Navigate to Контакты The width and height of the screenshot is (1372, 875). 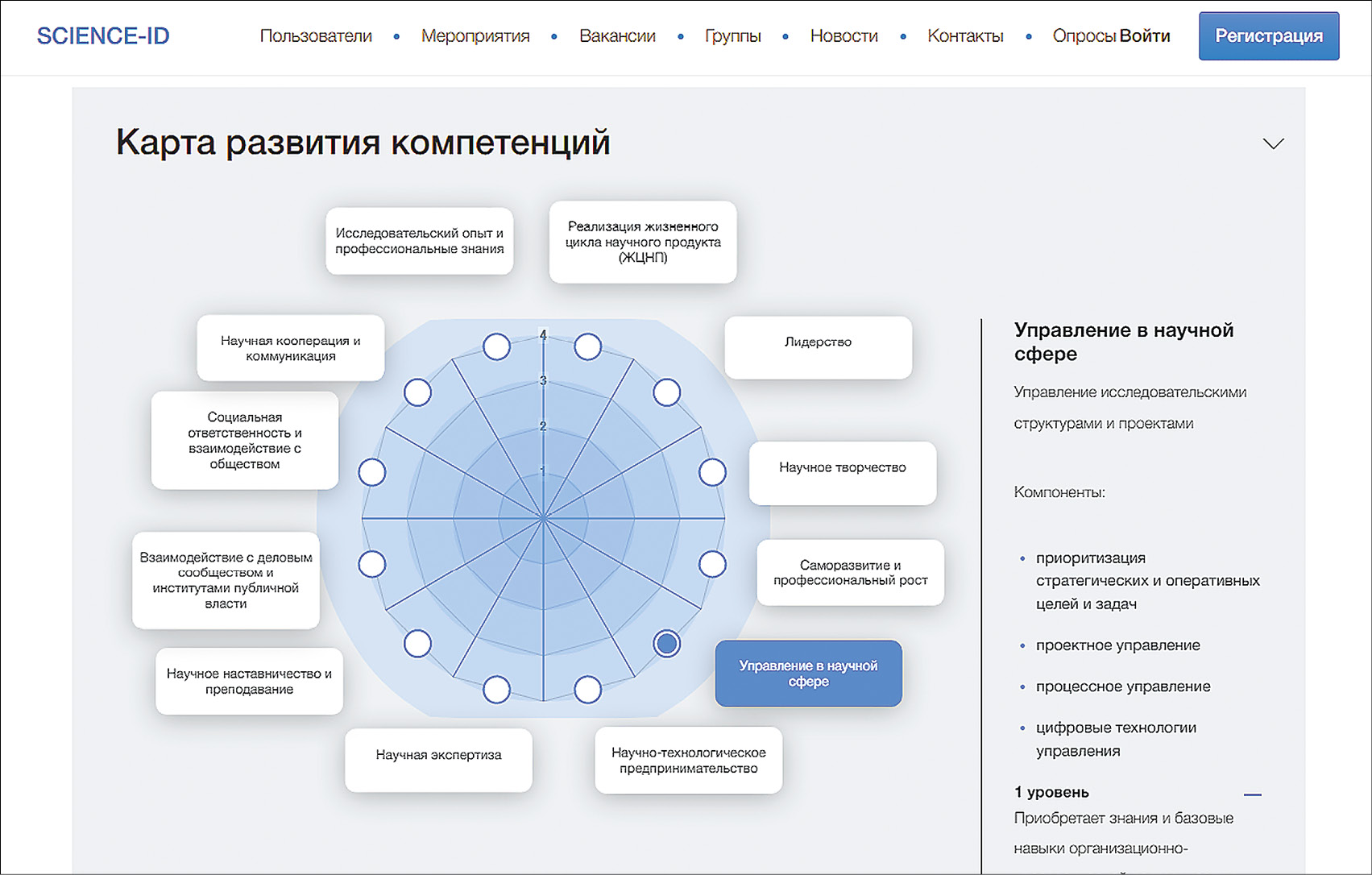965,36
